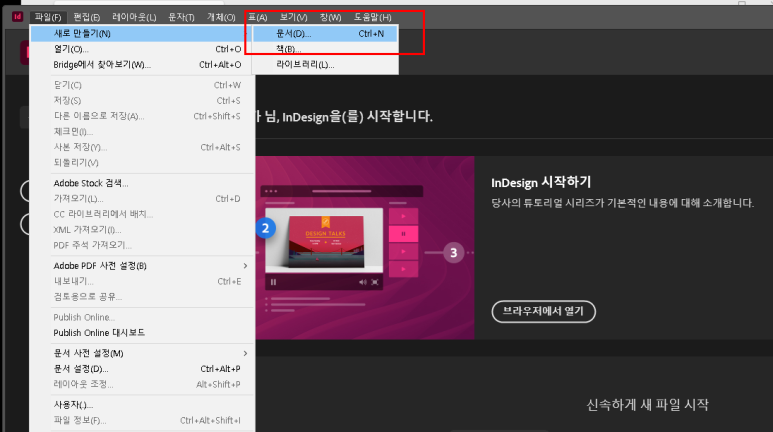This screenshot has height=432, width=773.
Task: Open the 창(W) menu
Action: point(330,17)
